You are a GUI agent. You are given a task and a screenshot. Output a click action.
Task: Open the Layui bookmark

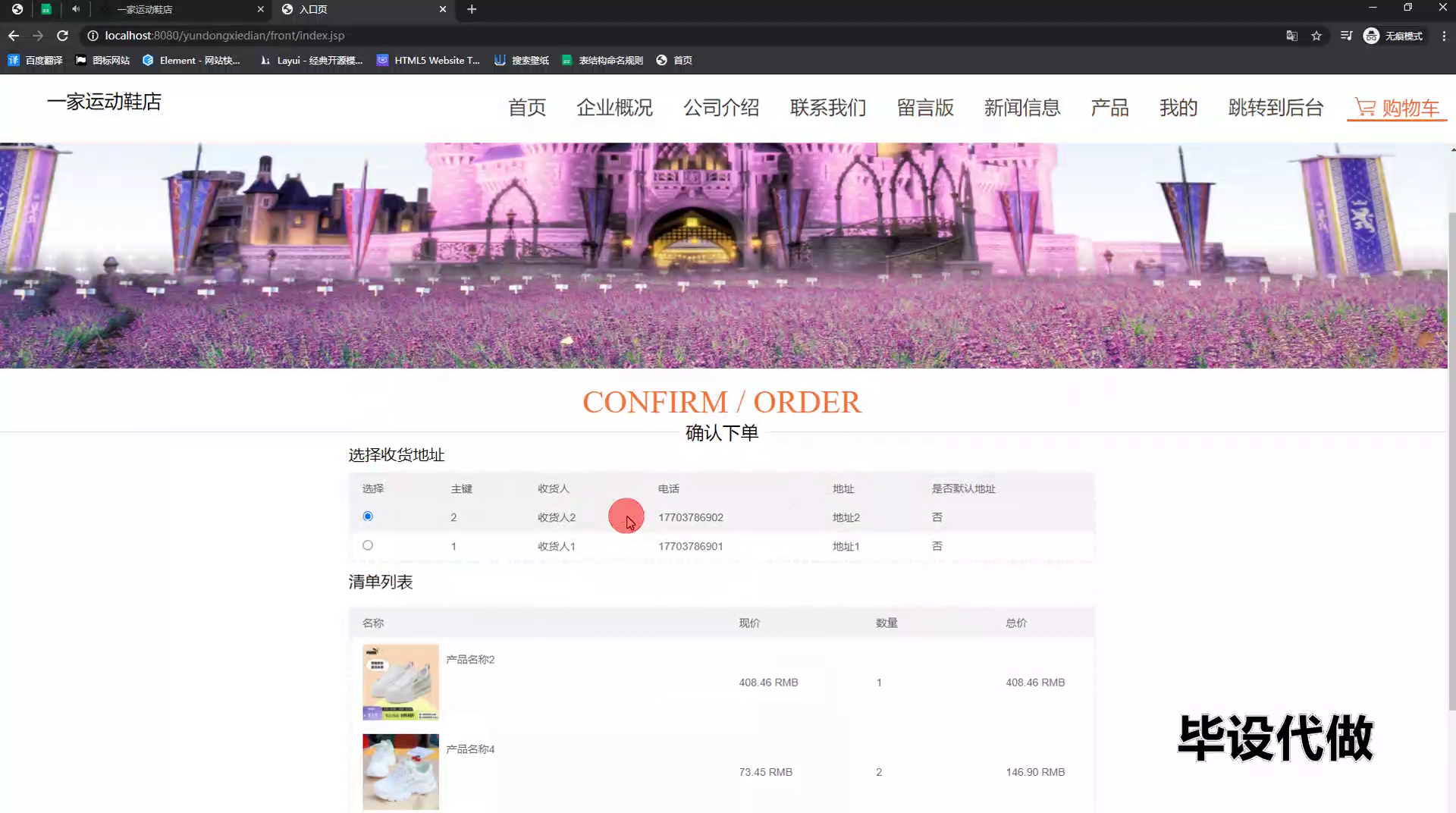click(311, 60)
